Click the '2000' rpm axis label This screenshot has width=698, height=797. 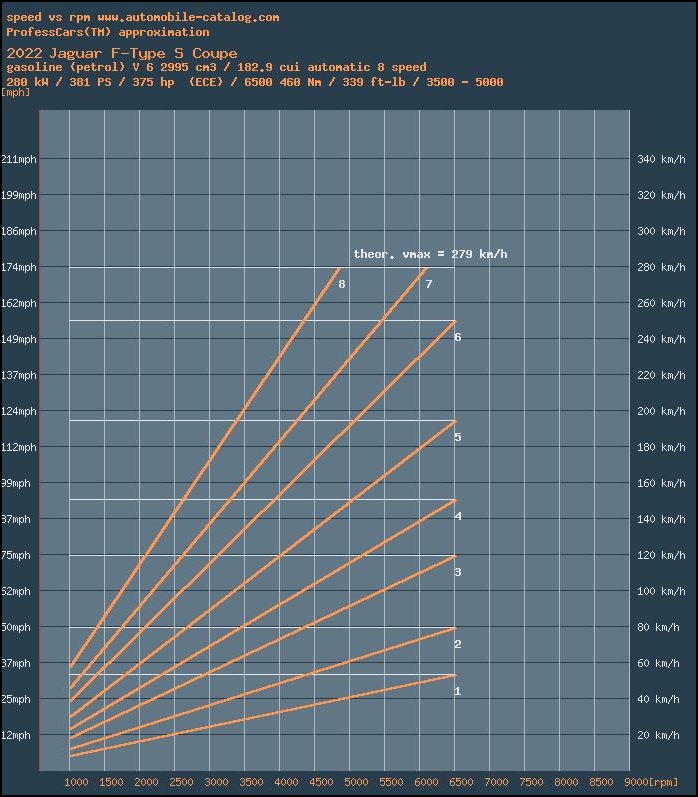tap(146, 783)
